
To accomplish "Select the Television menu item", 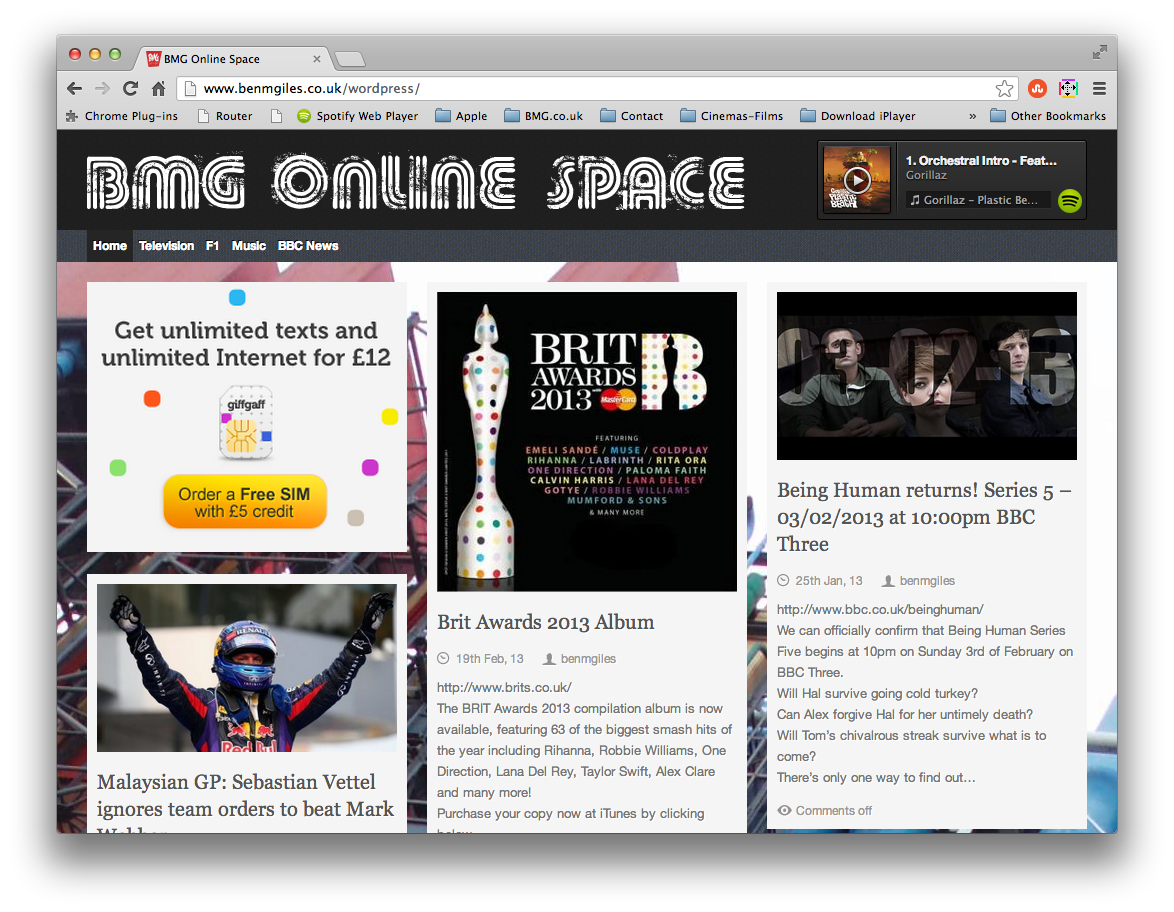I will click(x=166, y=246).
